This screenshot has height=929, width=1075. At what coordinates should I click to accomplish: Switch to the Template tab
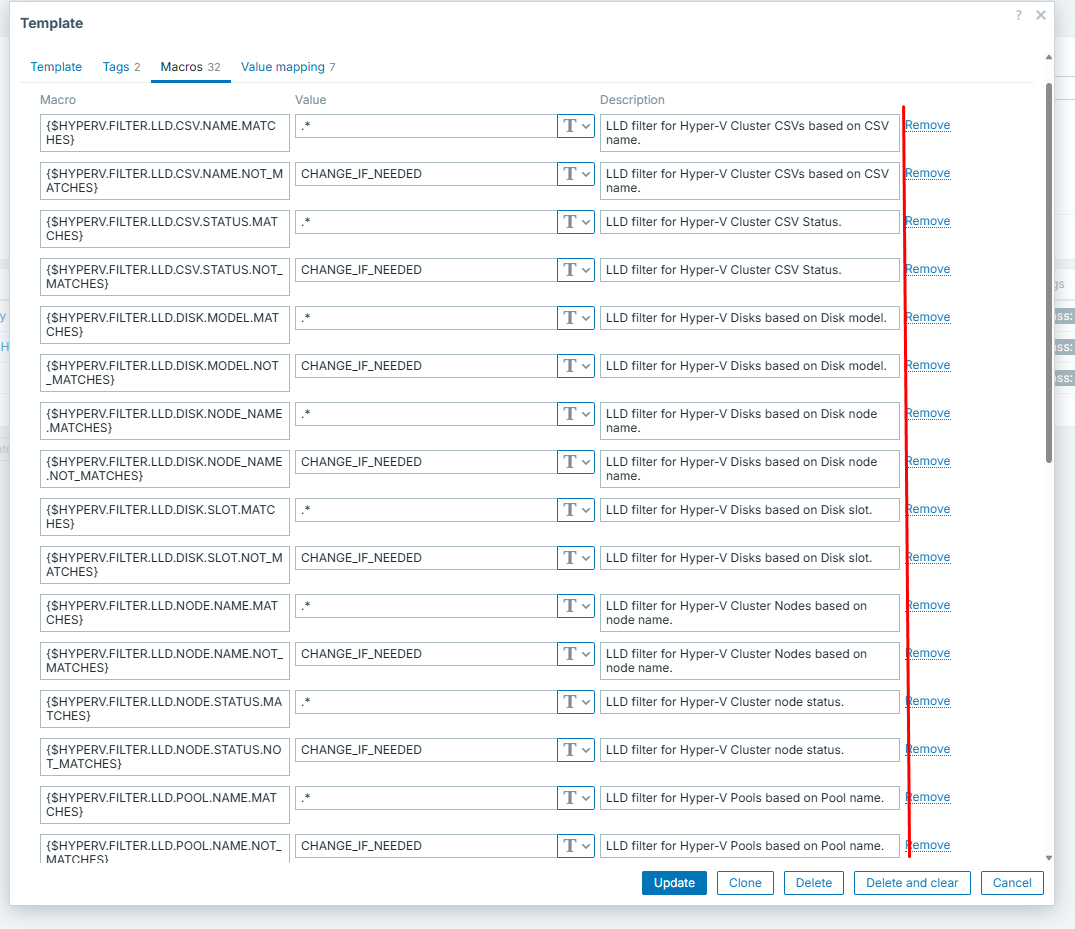(x=56, y=67)
